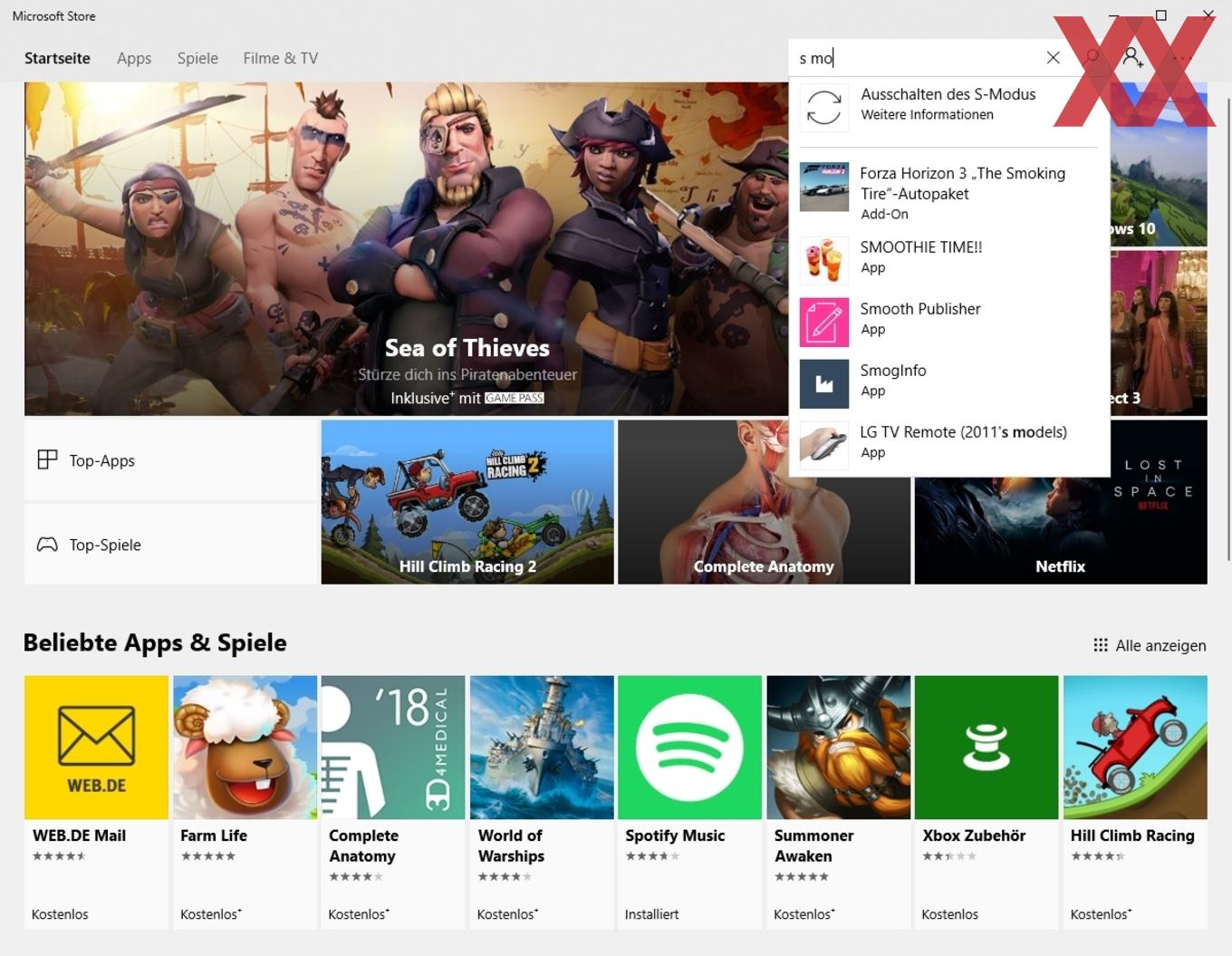Click the S-Modus switch-out refresh icon
Viewport: 1232px width, 956px height.
pos(823,108)
